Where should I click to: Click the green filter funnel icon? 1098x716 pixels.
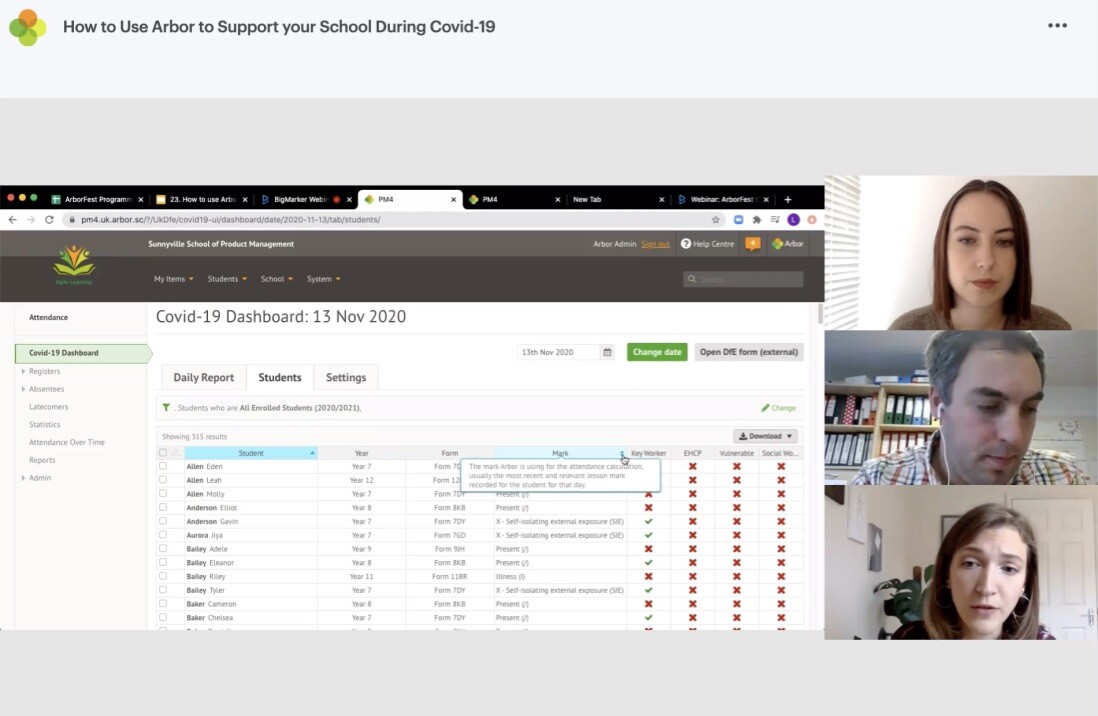[166, 408]
